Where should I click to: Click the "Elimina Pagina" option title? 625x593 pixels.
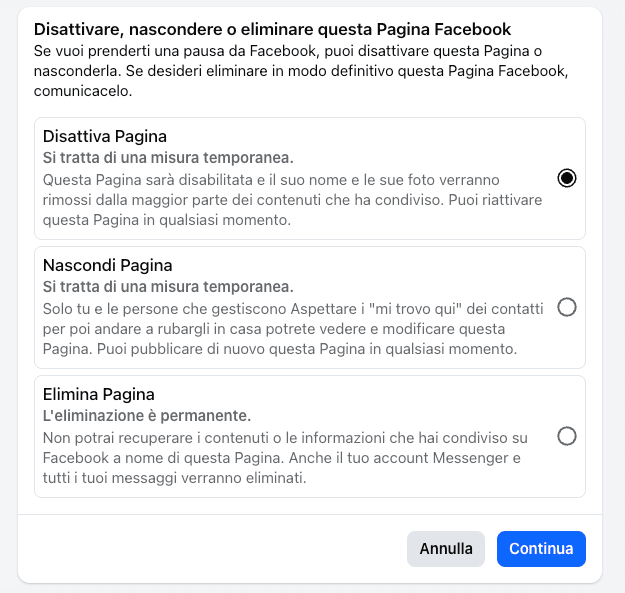[x=98, y=394]
